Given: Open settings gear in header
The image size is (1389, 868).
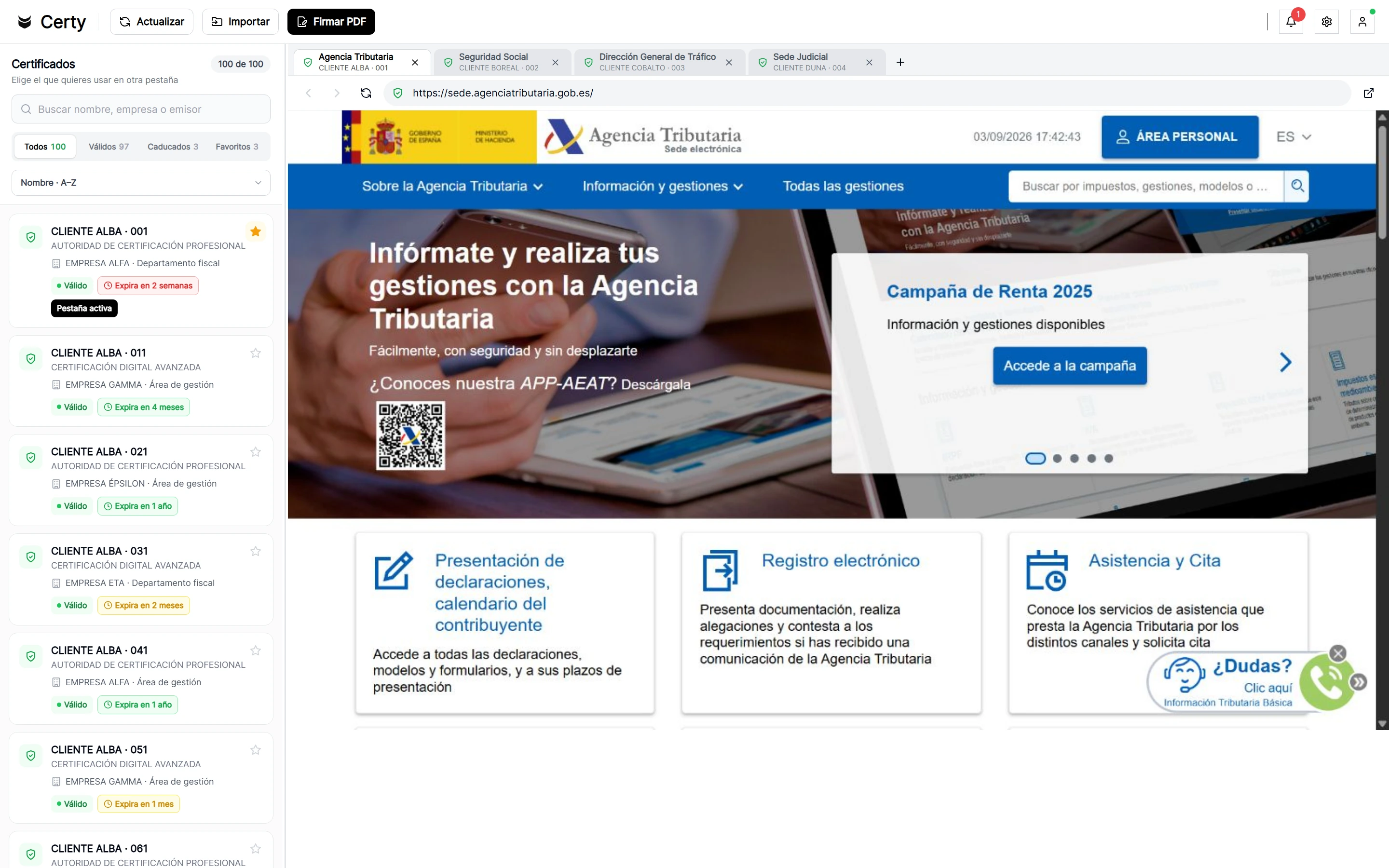Looking at the screenshot, I should 1326,22.
